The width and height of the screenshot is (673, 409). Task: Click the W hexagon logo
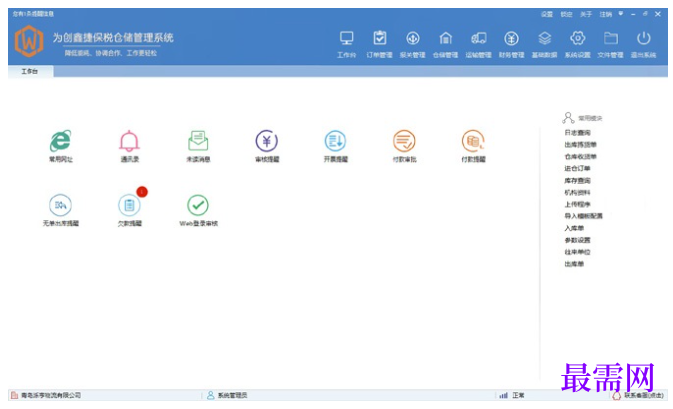29,41
